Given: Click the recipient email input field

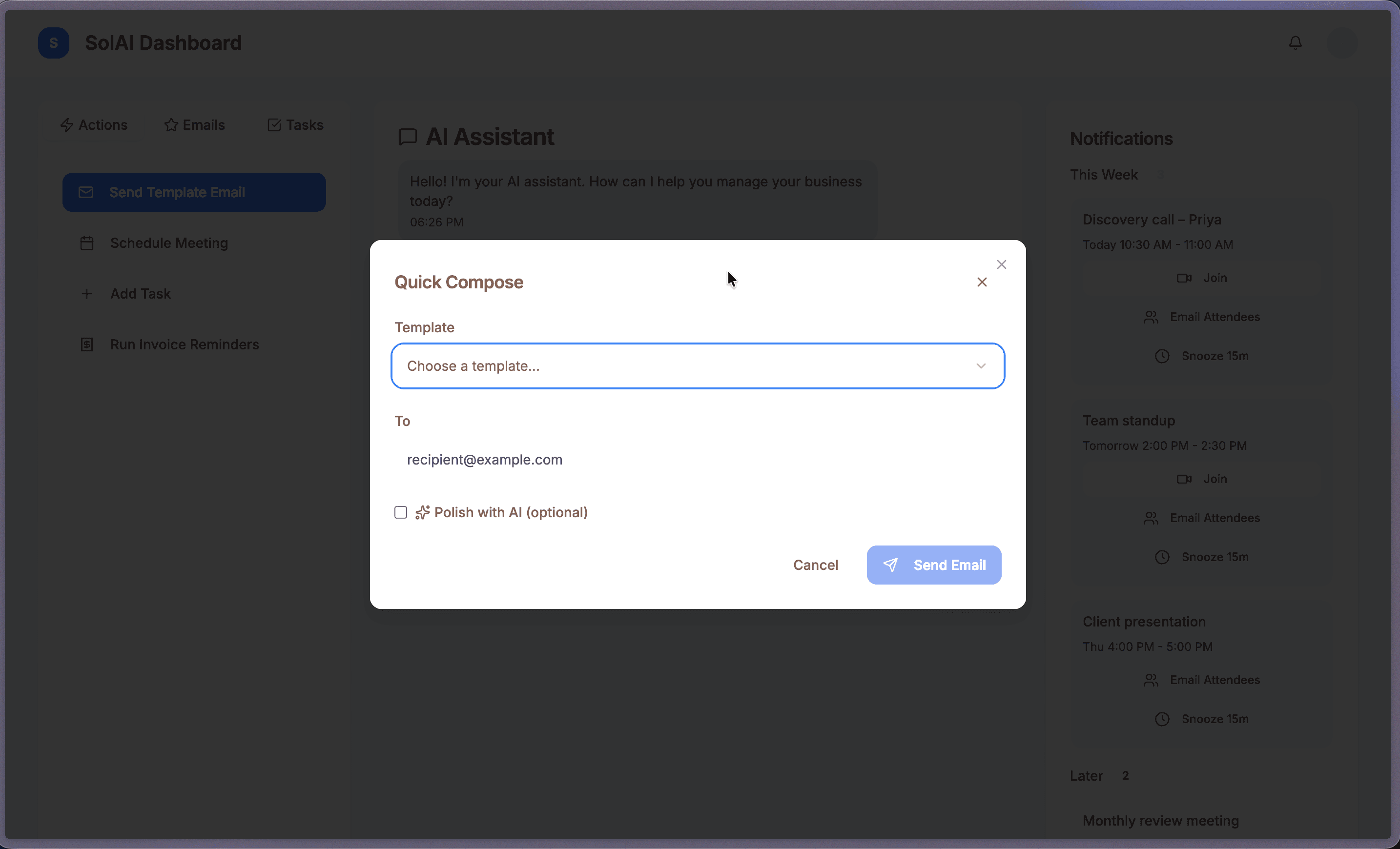Looking at the screenshot, I should (698, 460).
